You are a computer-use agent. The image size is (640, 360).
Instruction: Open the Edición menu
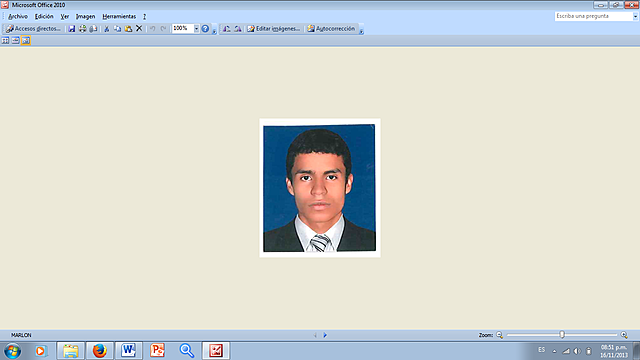coord(44,16)
